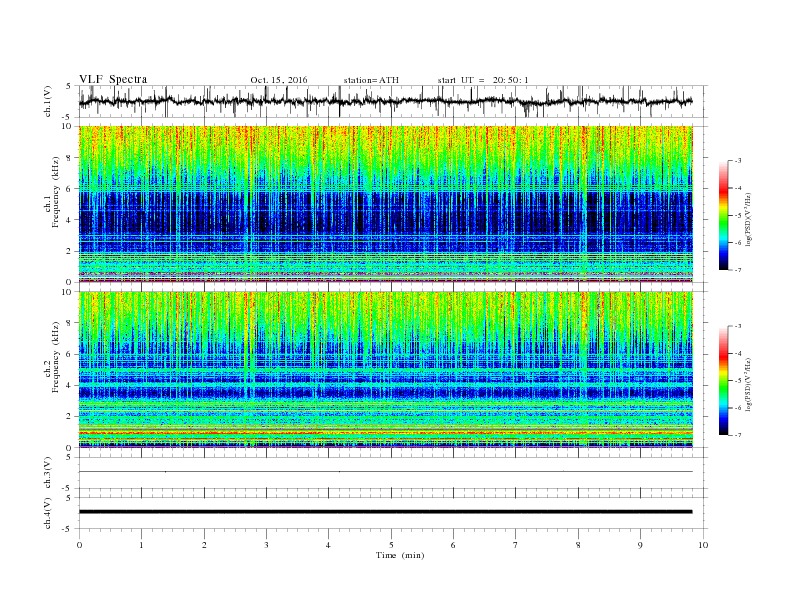Select the ch.1 colorbar log(PSD) label

click(x=748, y=220)
